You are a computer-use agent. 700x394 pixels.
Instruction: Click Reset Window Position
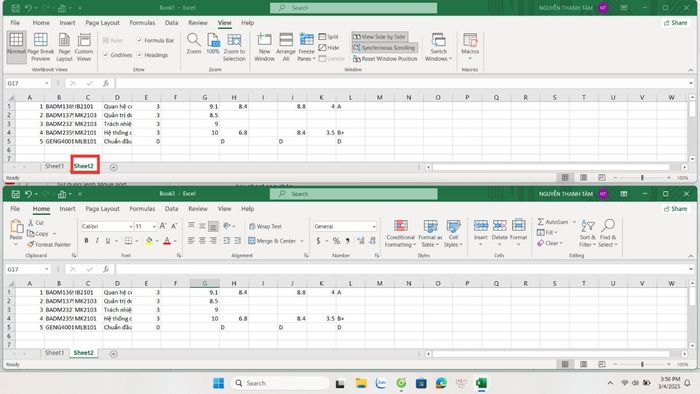coord(385,58)
